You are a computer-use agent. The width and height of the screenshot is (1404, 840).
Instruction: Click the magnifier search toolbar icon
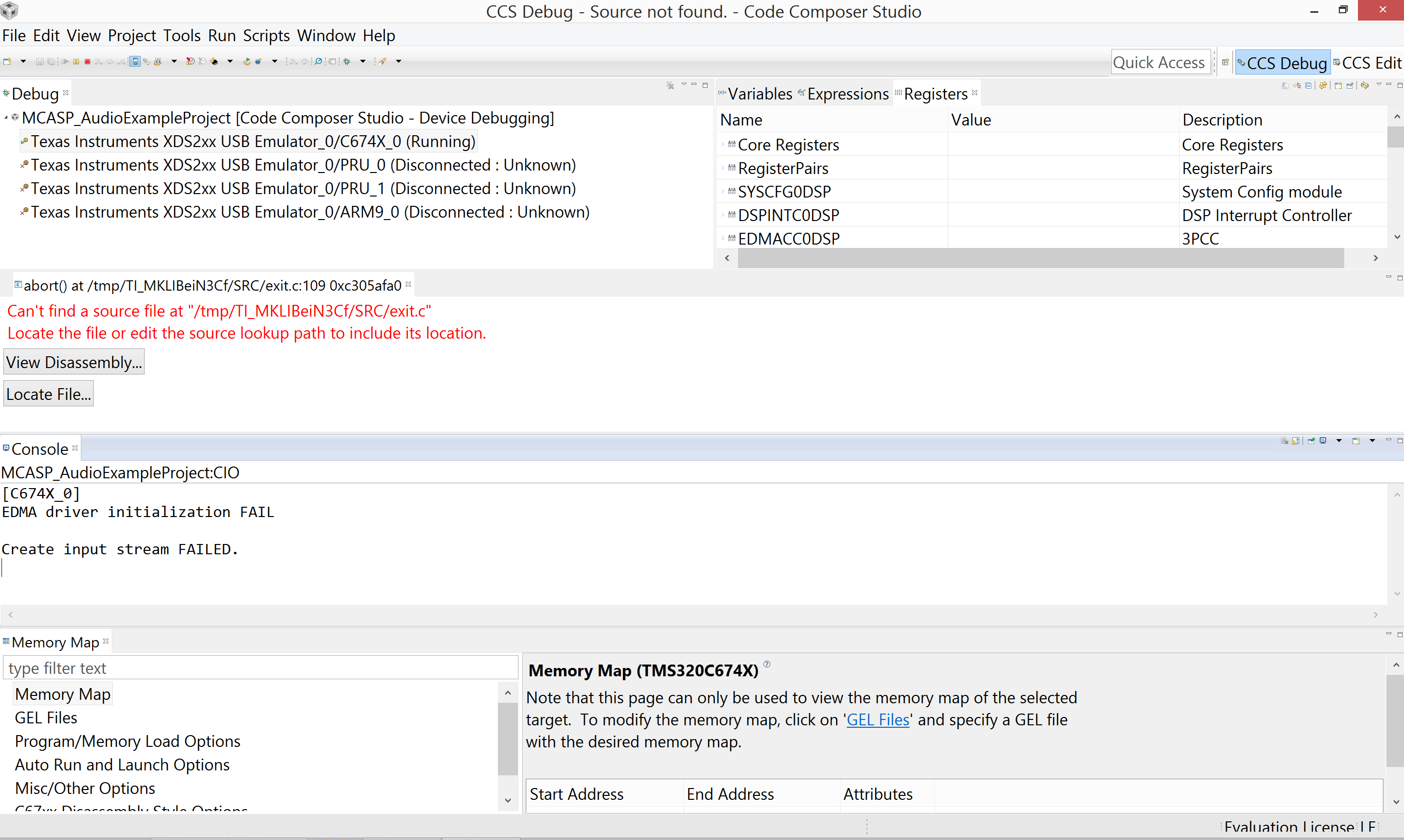click(x=318, y=62)
